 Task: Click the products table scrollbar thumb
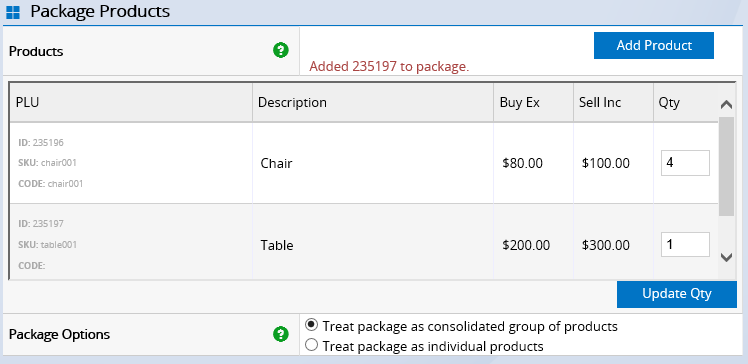(x=726, y=166)
